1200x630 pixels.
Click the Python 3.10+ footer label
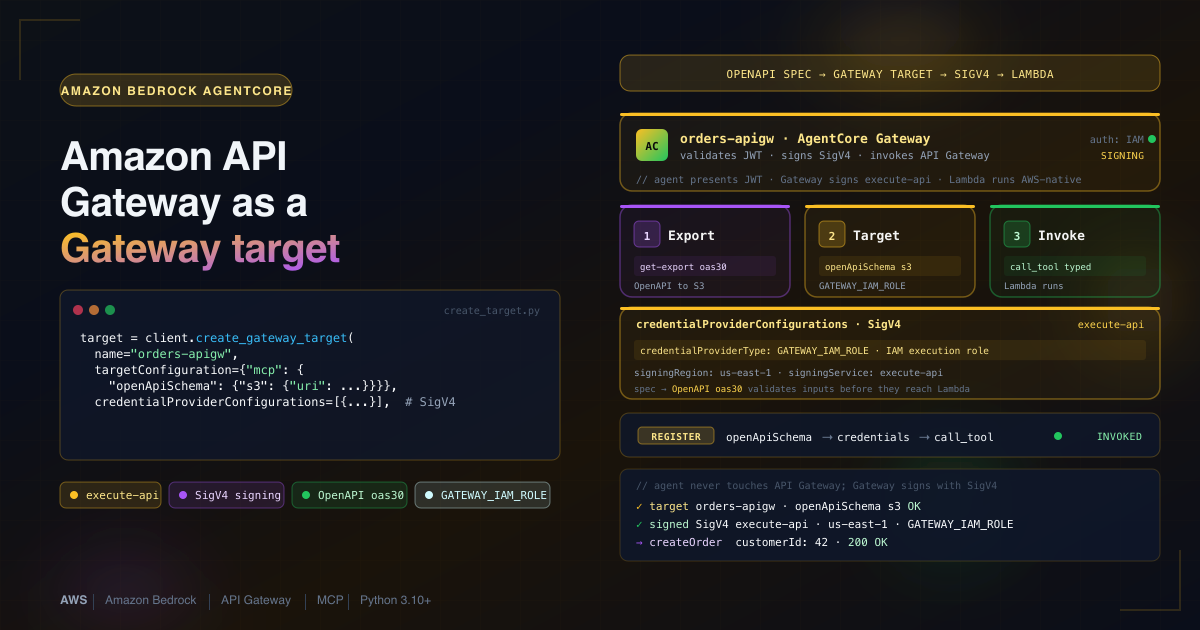[396, 600]
